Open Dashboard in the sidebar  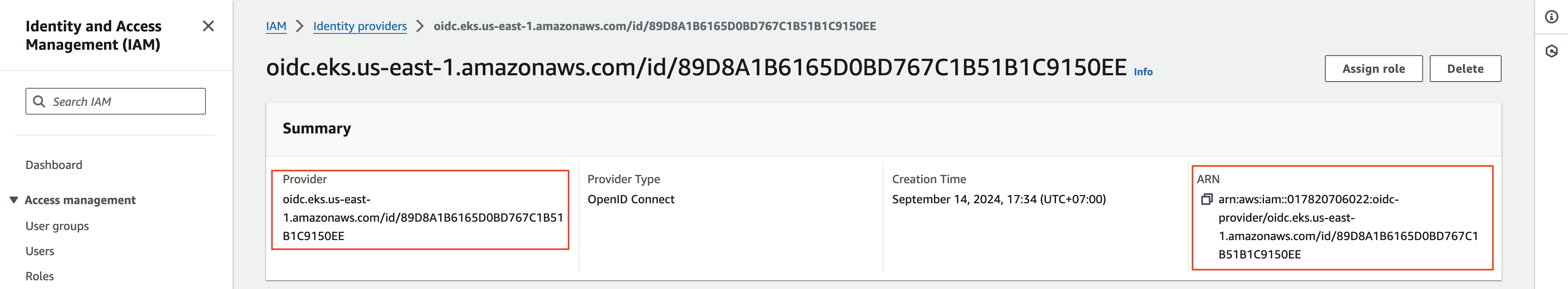click(x=53, y=165)
